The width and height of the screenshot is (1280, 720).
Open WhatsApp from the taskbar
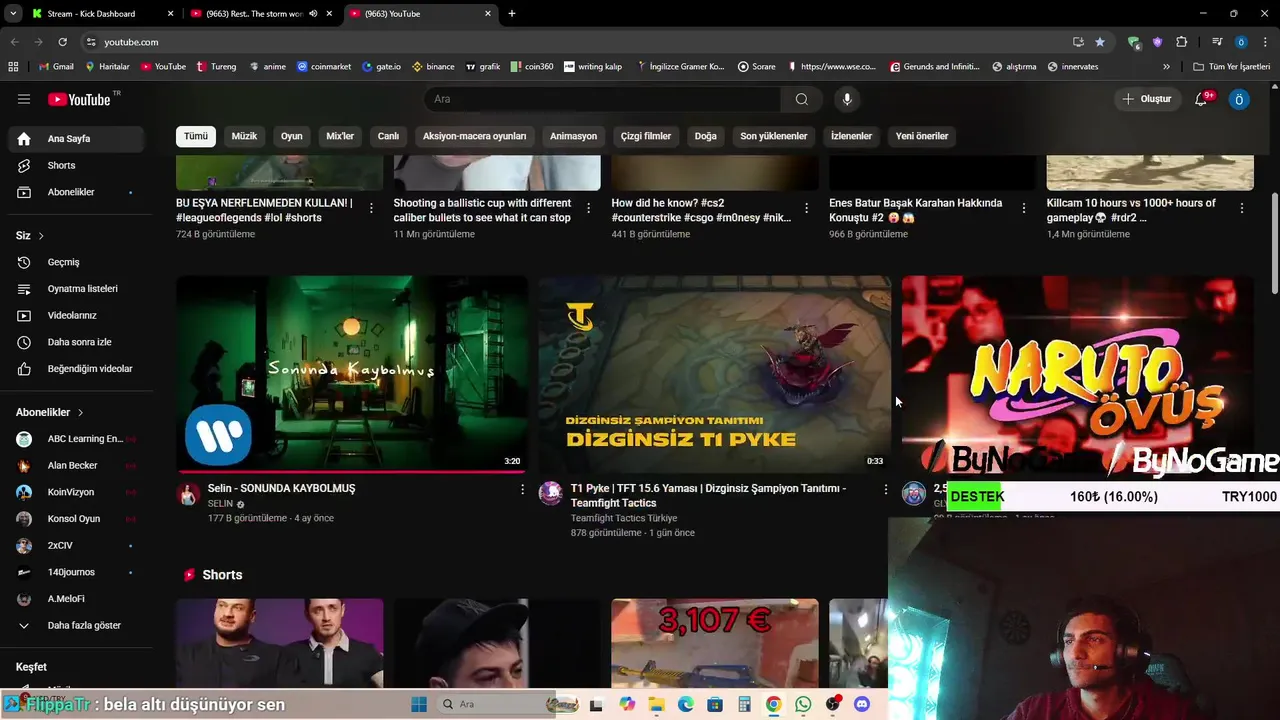click(x=803, y=704)
